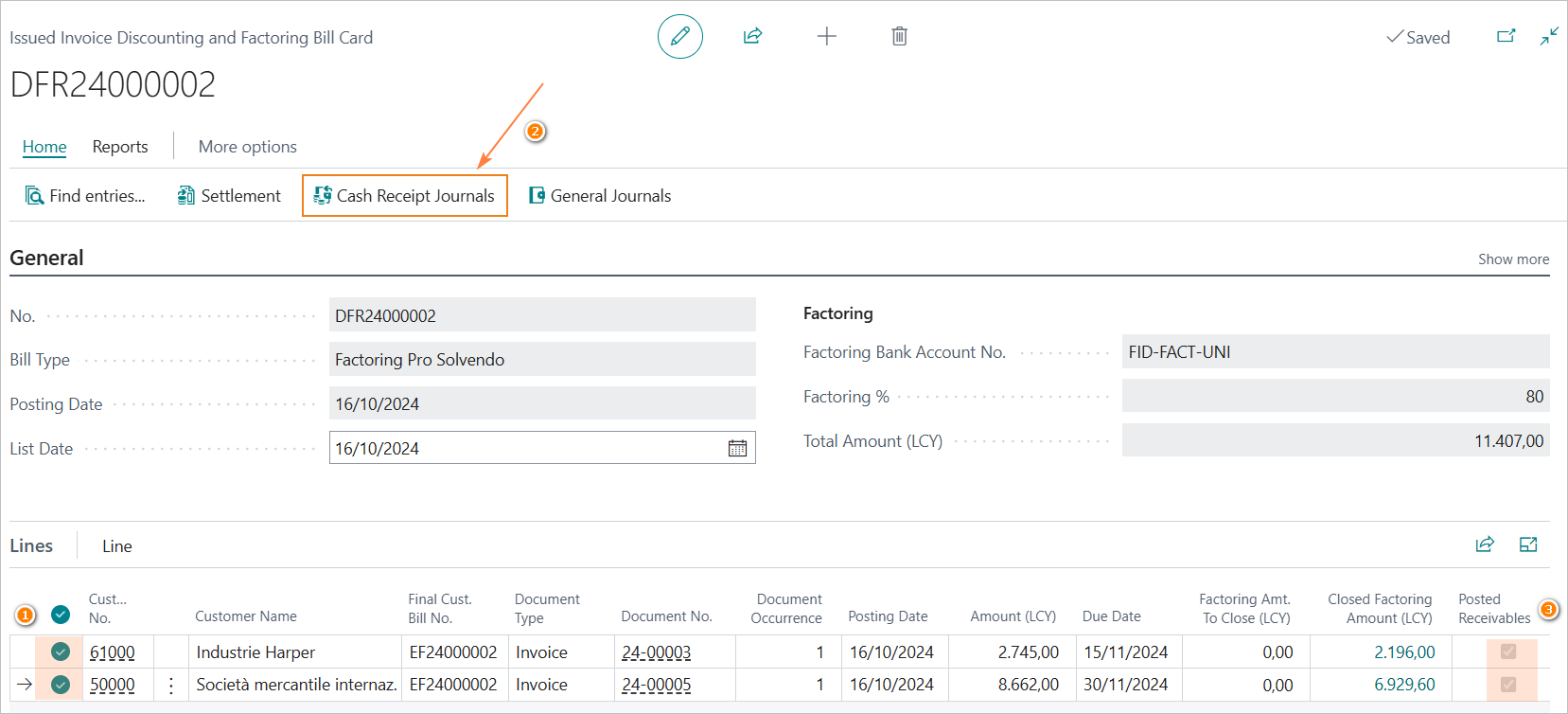The height and width of the screenshot is (714, 1568).
Task: Toggle select-all lines header checkmark
Action: pyautogui.click(x=61, y=615)
